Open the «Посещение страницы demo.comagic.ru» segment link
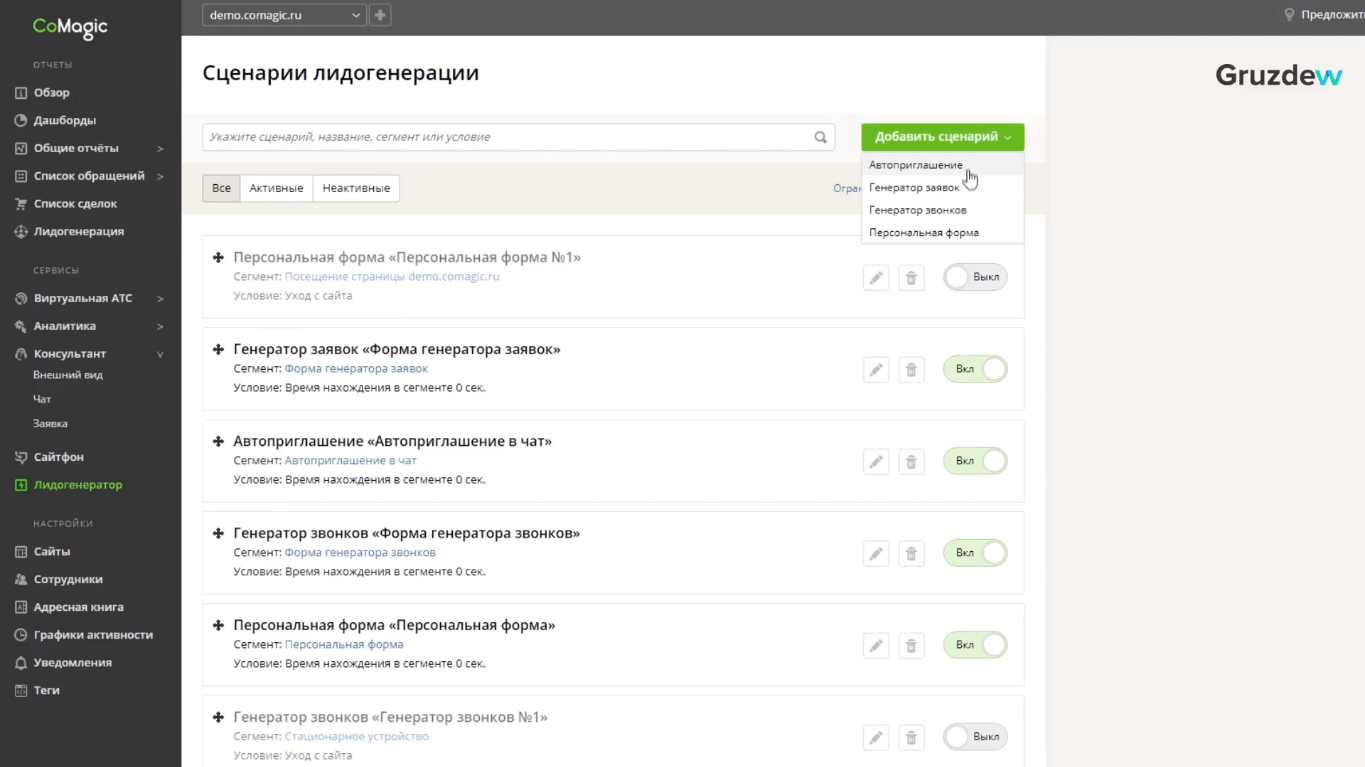 (392, 277)
